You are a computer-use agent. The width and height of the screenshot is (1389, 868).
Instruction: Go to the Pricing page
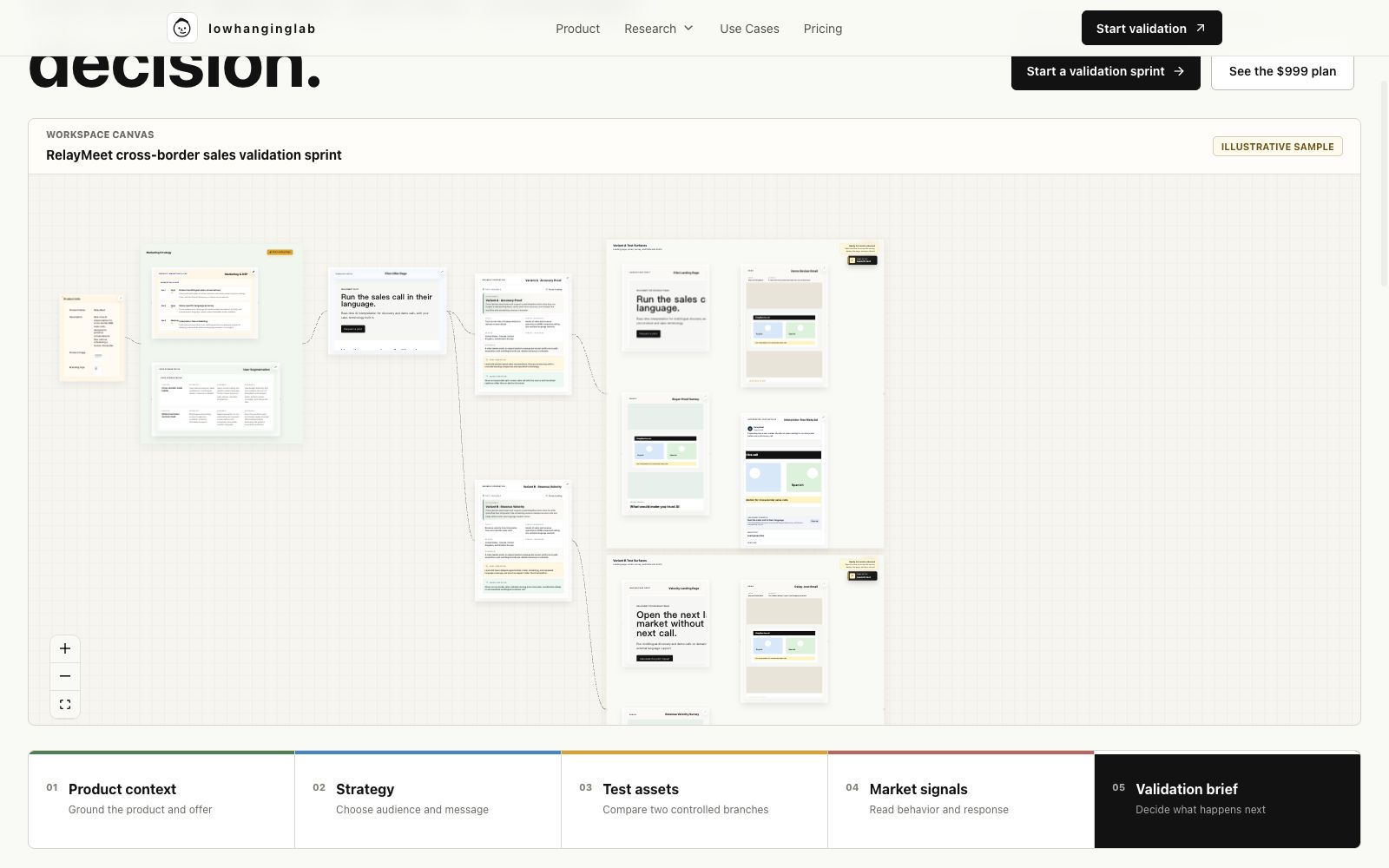[x=823, y=29]
